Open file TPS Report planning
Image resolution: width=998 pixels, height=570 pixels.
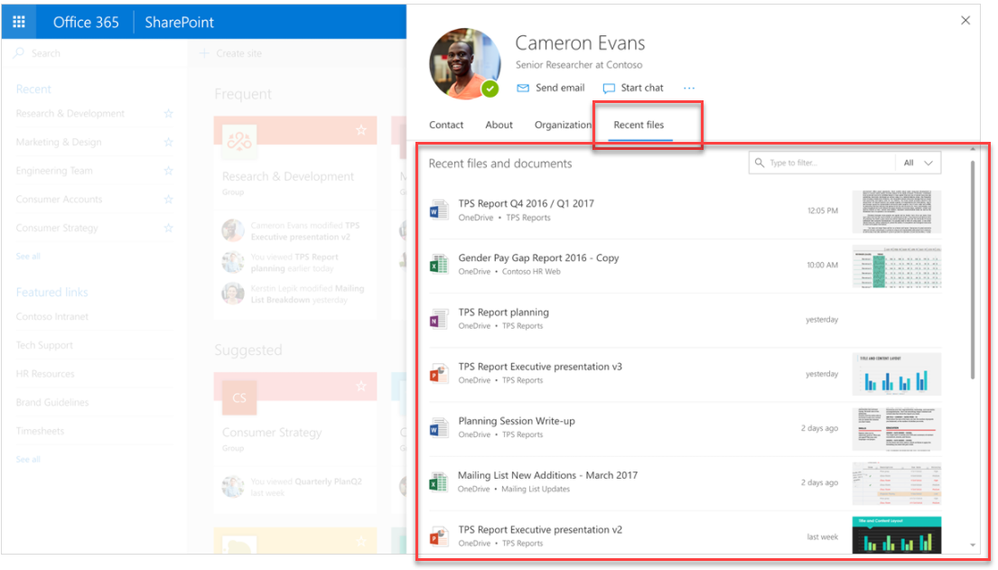pyautogui.click(x=503, y=312)
